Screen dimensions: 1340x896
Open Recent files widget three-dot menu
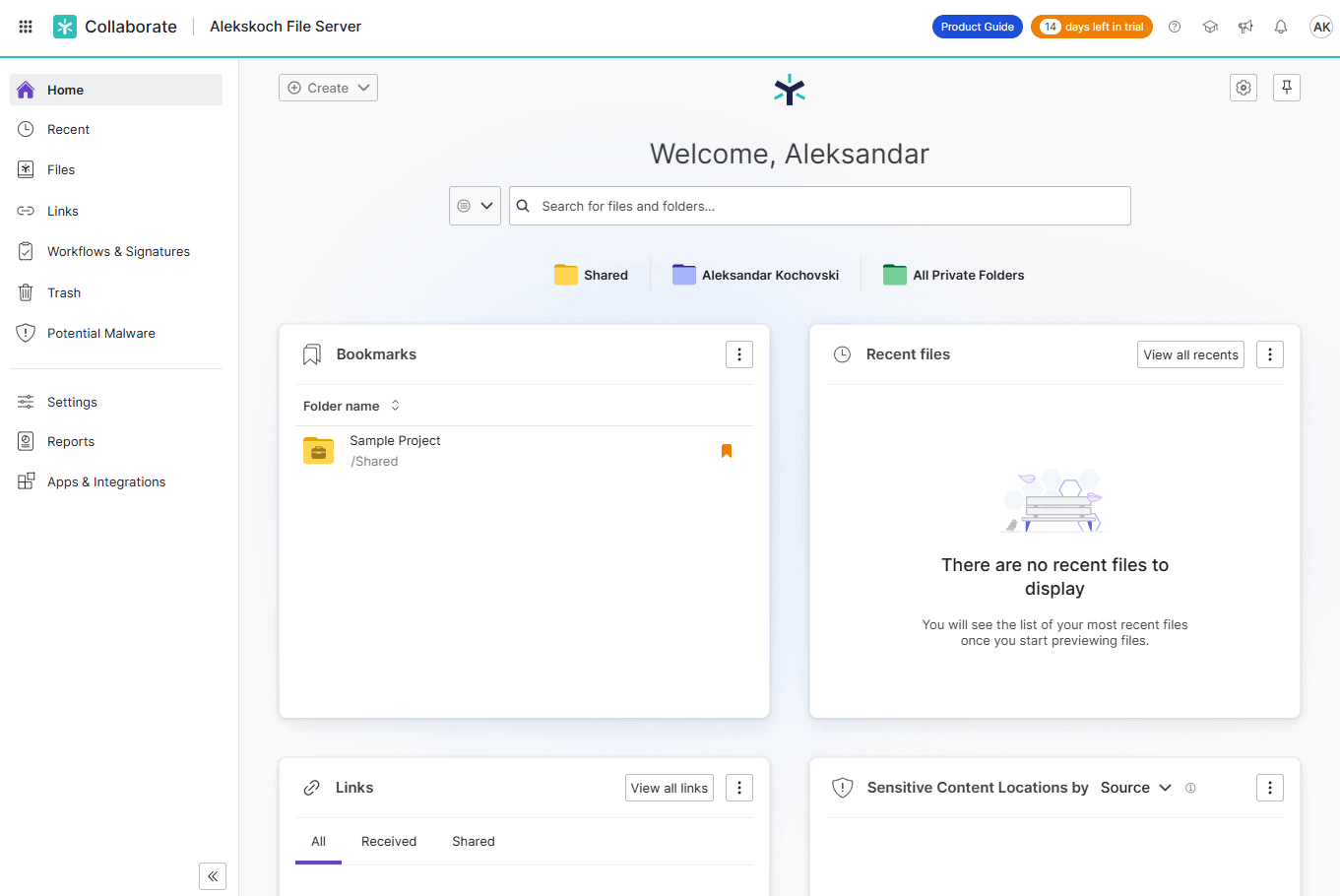pyautogui.click(x=1270, y=354)
